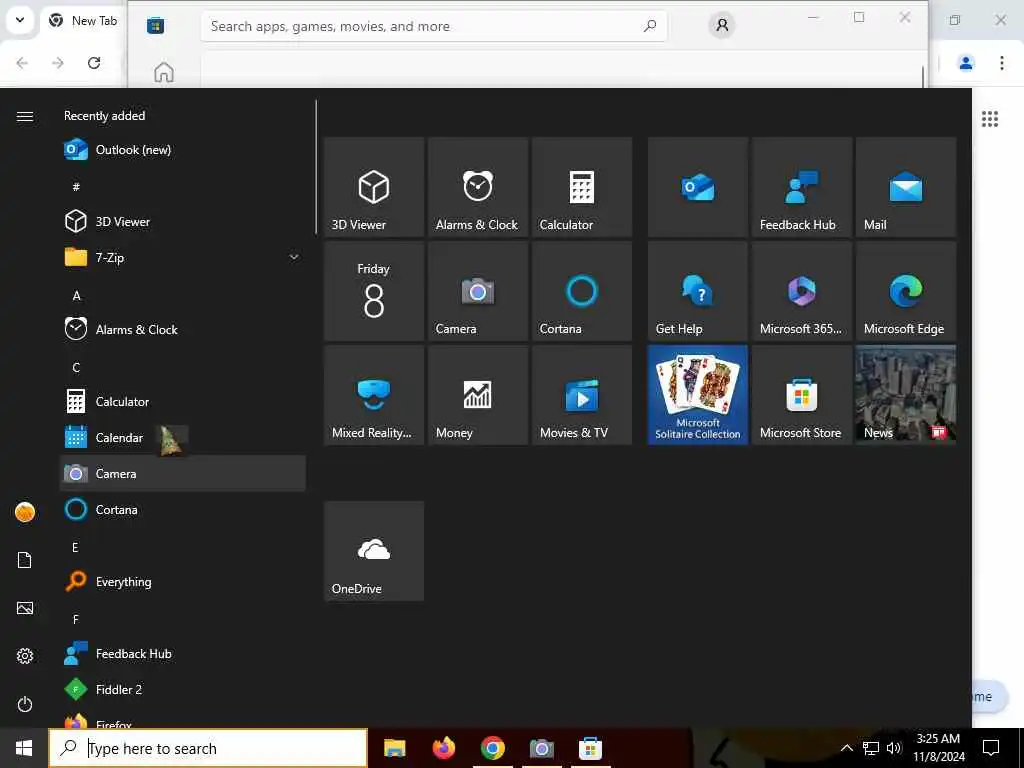Open the user account avatar in Start
The width and height of the screenshot is (1024, 768).
[25, 512]
